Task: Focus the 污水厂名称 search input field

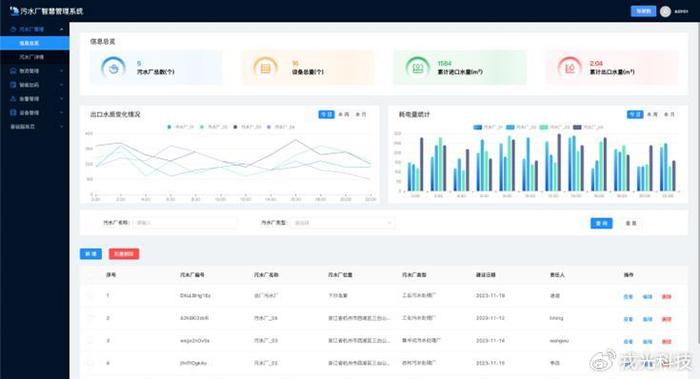Action: (185, 222)
